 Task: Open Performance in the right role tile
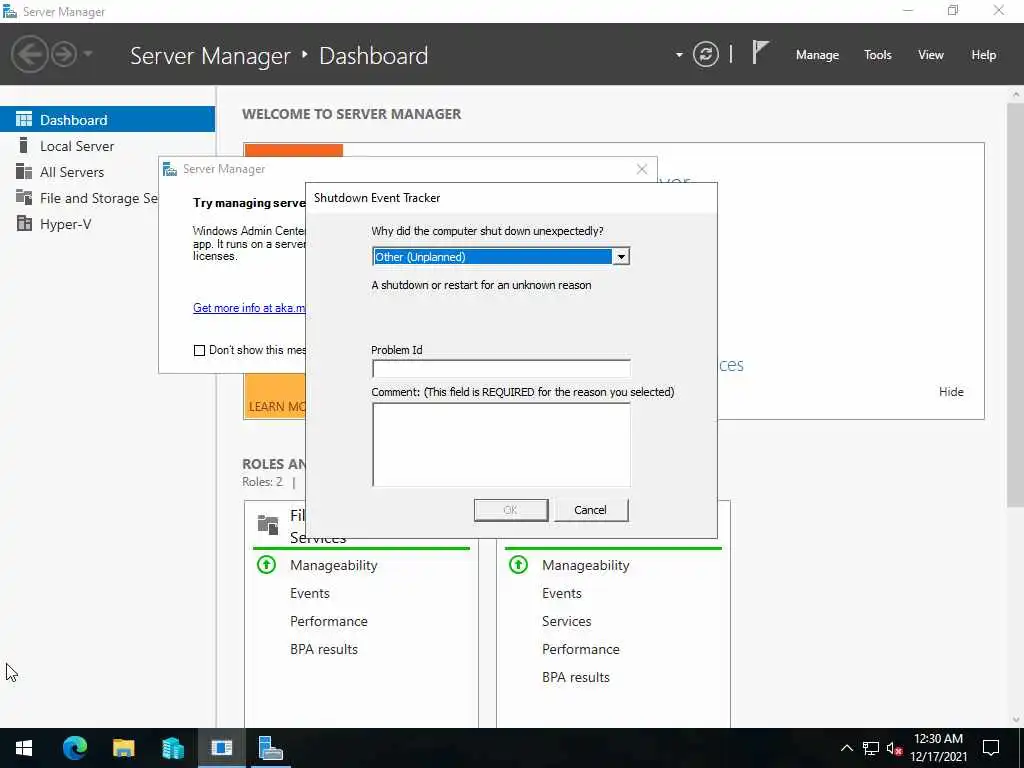coord(581,649)
